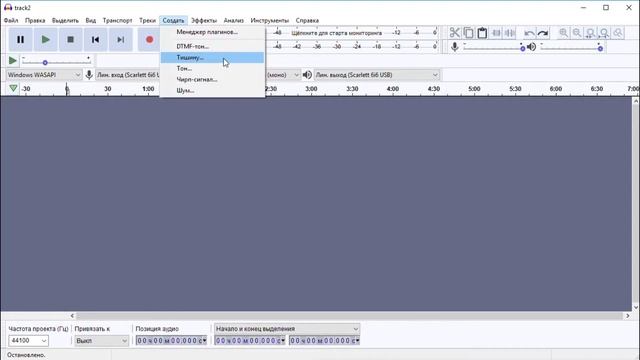Adjust the playback volume slider
Viewport: 640px width, 360px height.
(x=571, y=48)
